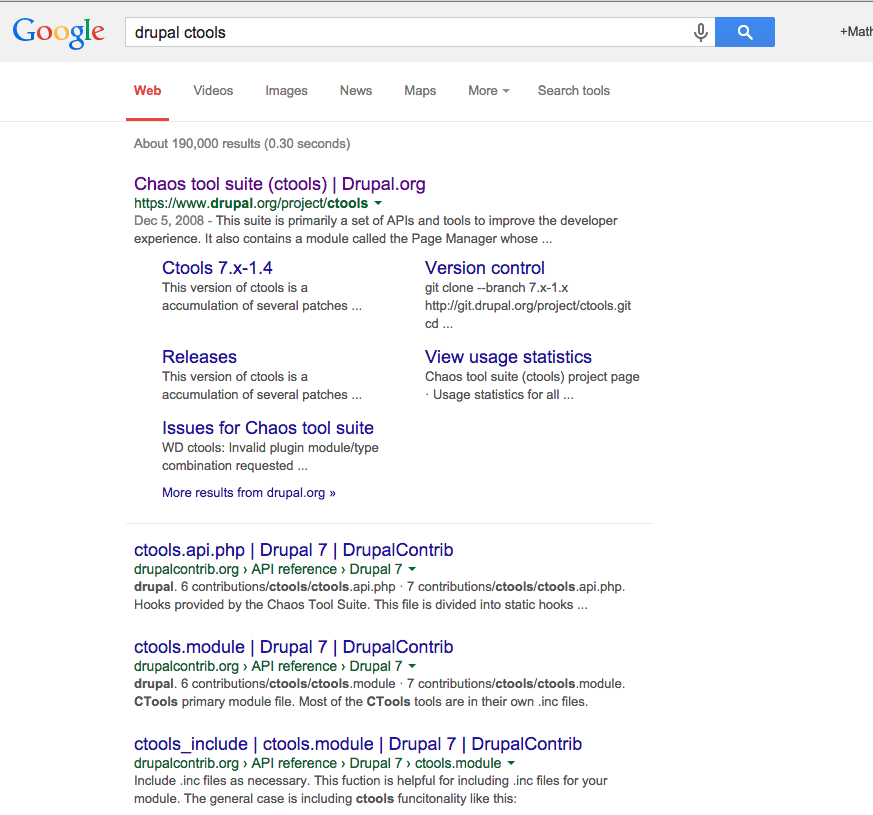Expand the More dropdown menu
This screenshot has width=873, height=815.
tap(489, 91)
